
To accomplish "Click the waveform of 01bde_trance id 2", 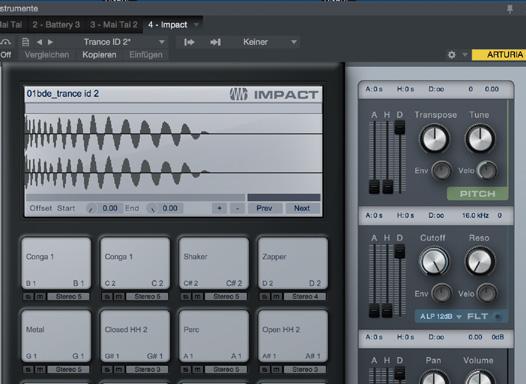I will (x=174, y=153).
